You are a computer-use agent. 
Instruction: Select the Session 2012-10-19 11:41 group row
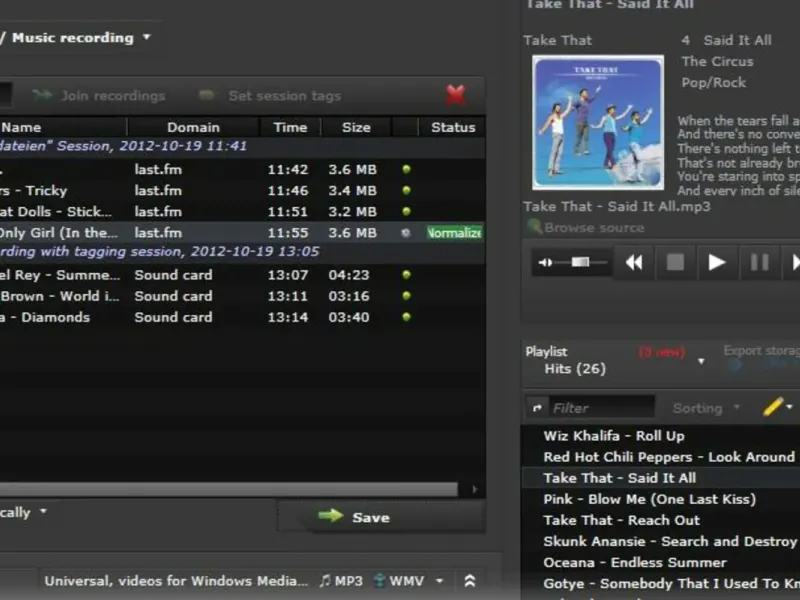tap(242, 146)
